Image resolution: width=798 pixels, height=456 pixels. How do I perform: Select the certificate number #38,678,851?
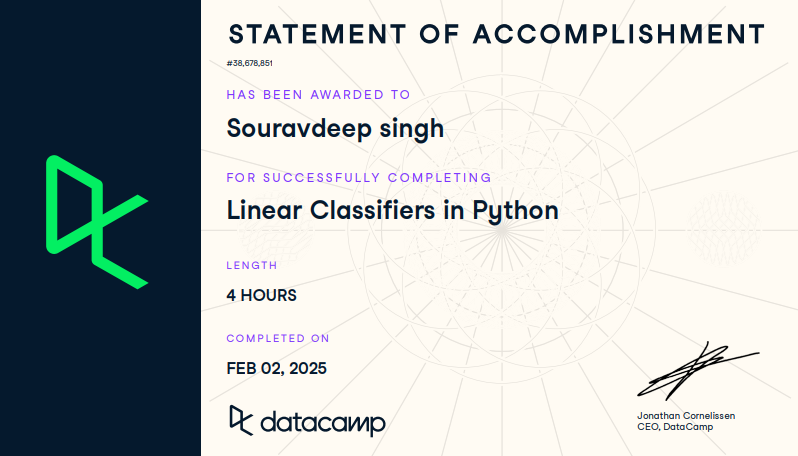(249, 63)
